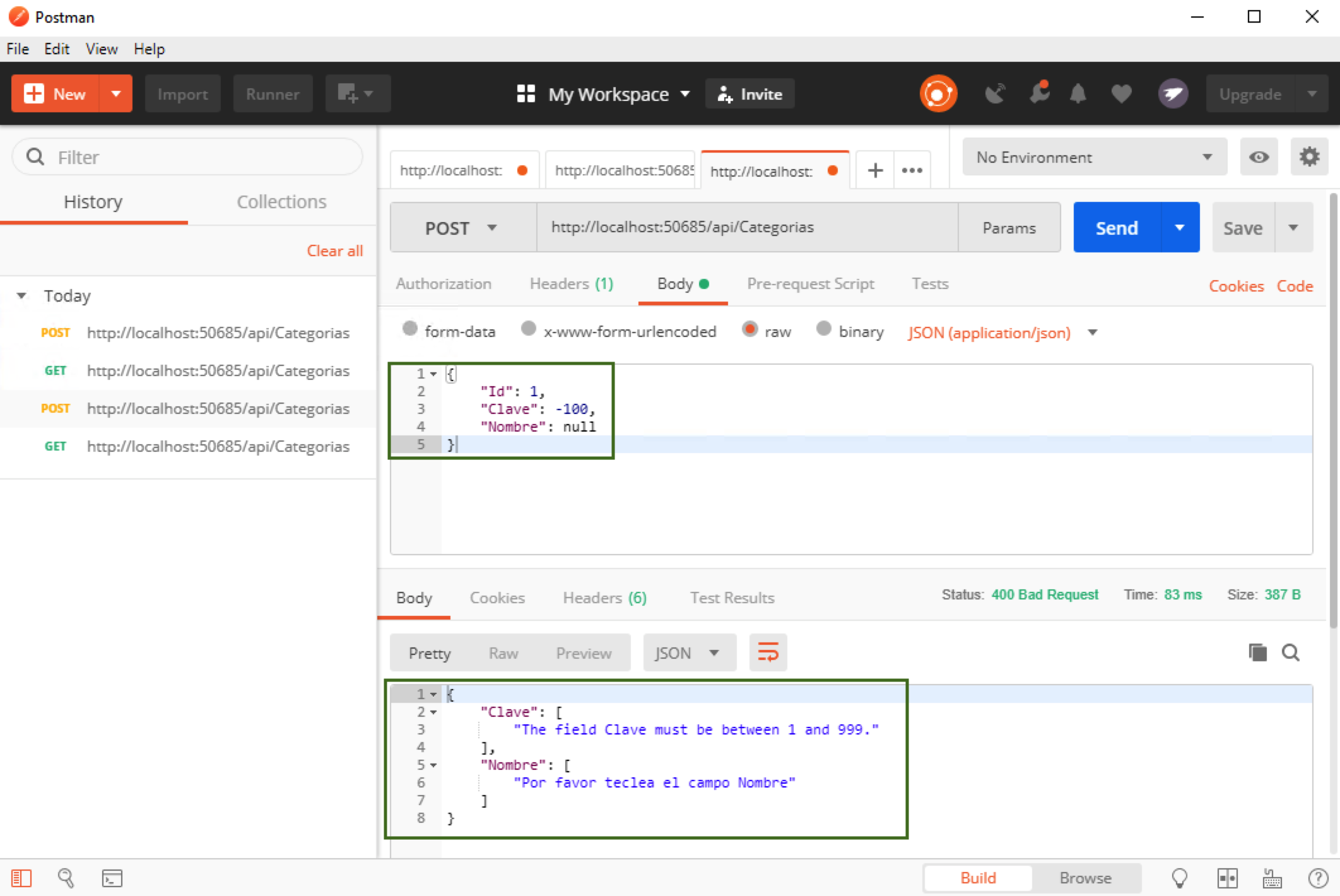1340x896 pixels.
Task: Click the Send button to submit request
Action: [x=1118, y=228]
